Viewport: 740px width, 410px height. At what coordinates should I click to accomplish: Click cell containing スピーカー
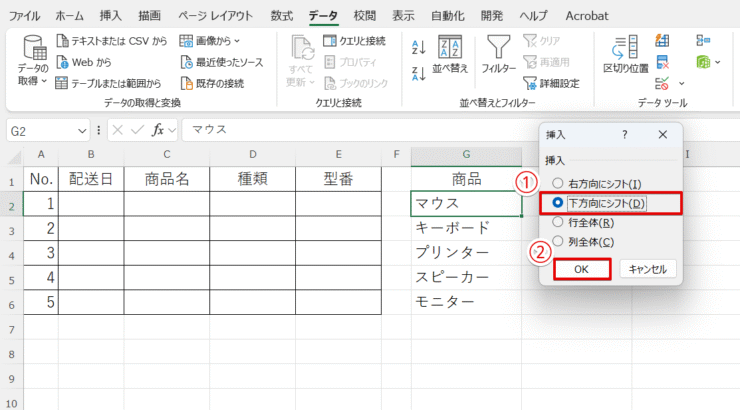(x=466, y=277)
